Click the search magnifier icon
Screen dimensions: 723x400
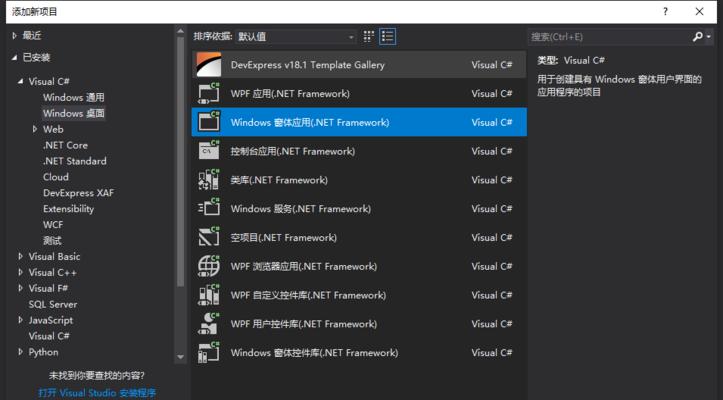coord(697,36)
